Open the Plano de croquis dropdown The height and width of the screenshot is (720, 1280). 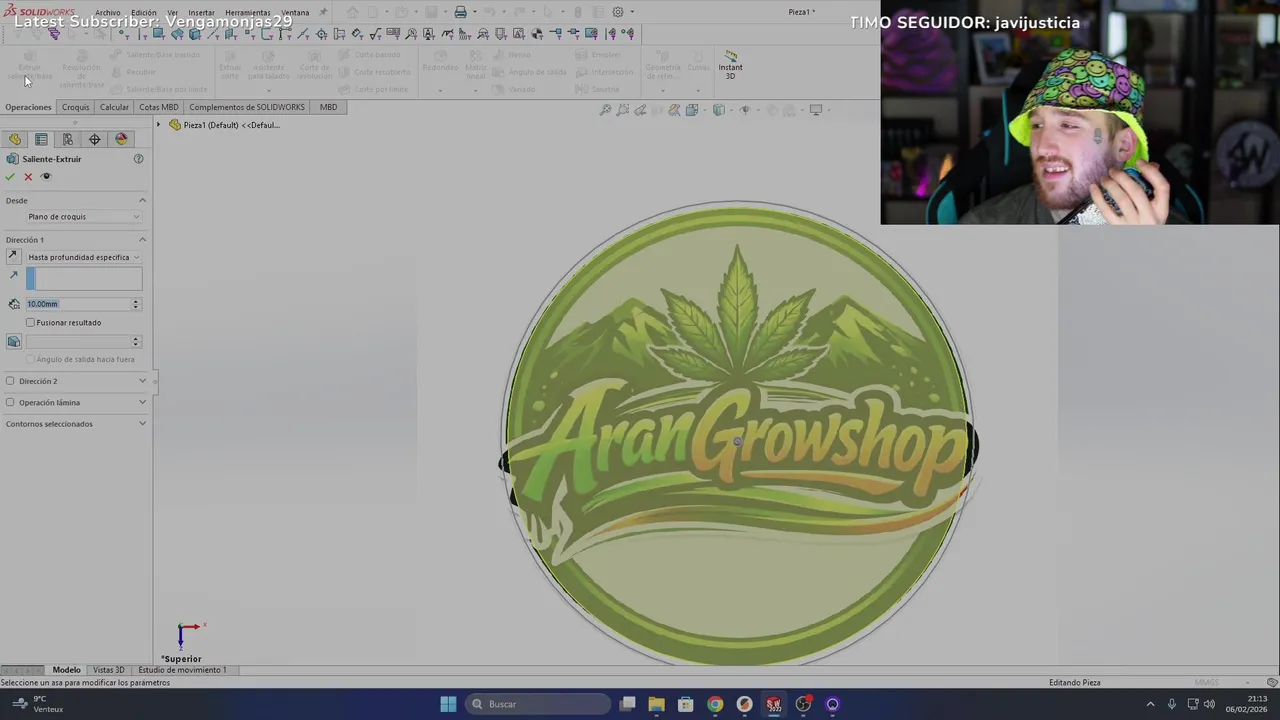pyautogui.click(x=84, y=217)
